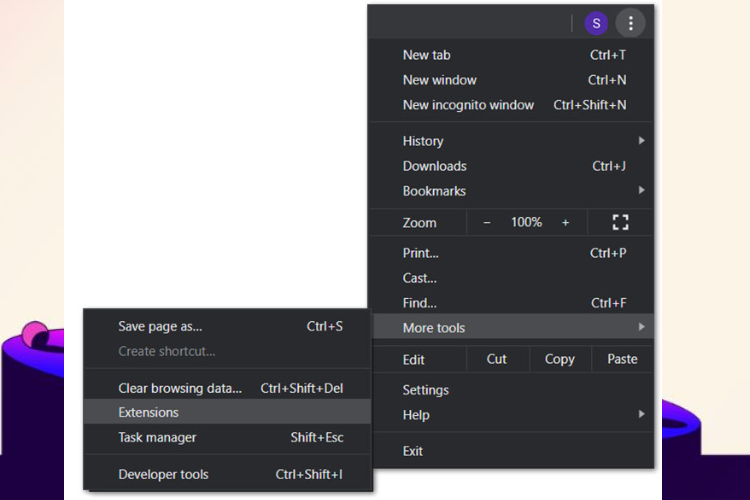Click the Paste button in Edit row
Screen dimensions: 750x500
(x=622, y=359)
